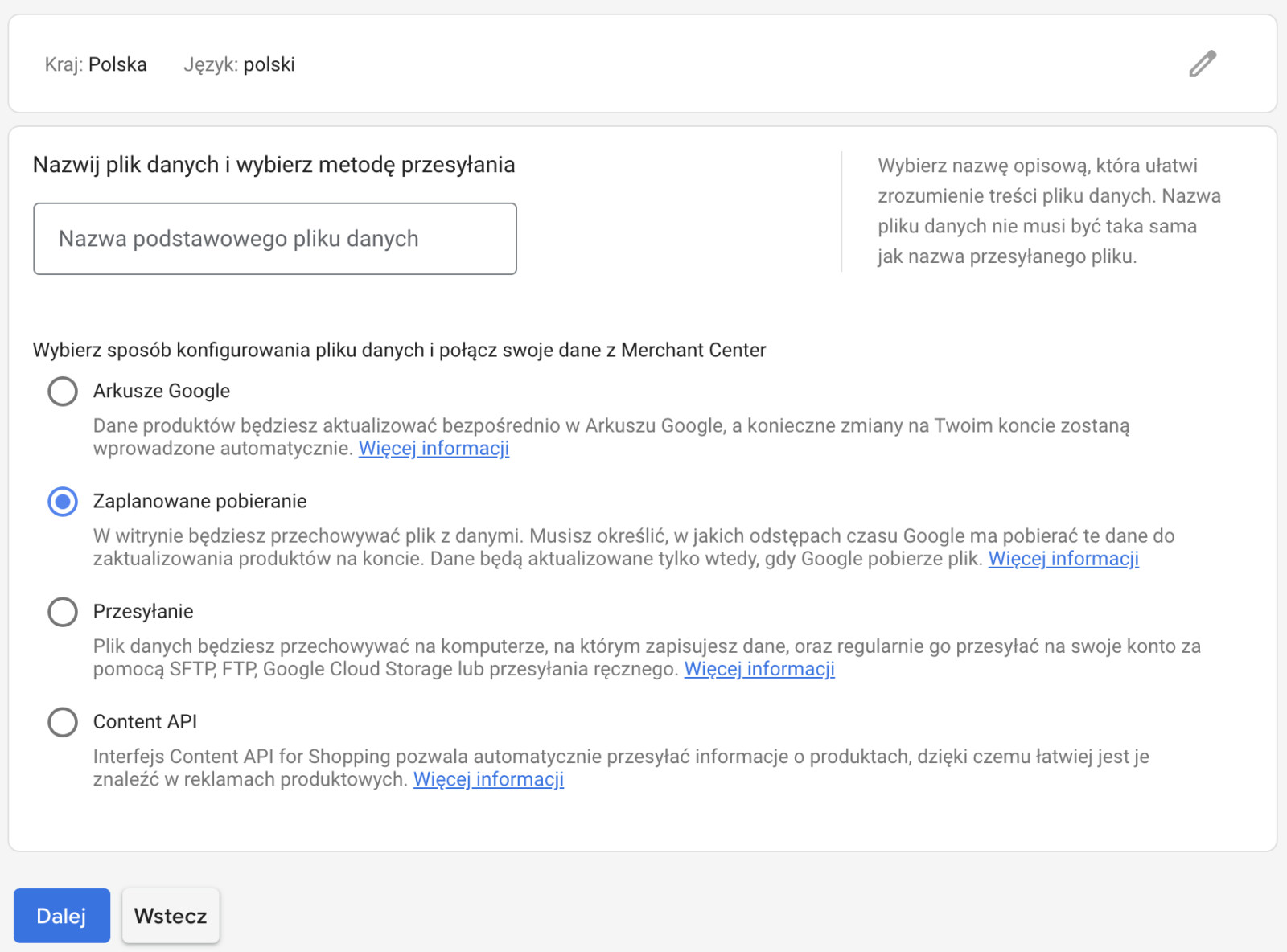The image size is (1287, 952).
Task: Select the Zaplanowane pobieranie radio button
Action: [63, 502]
